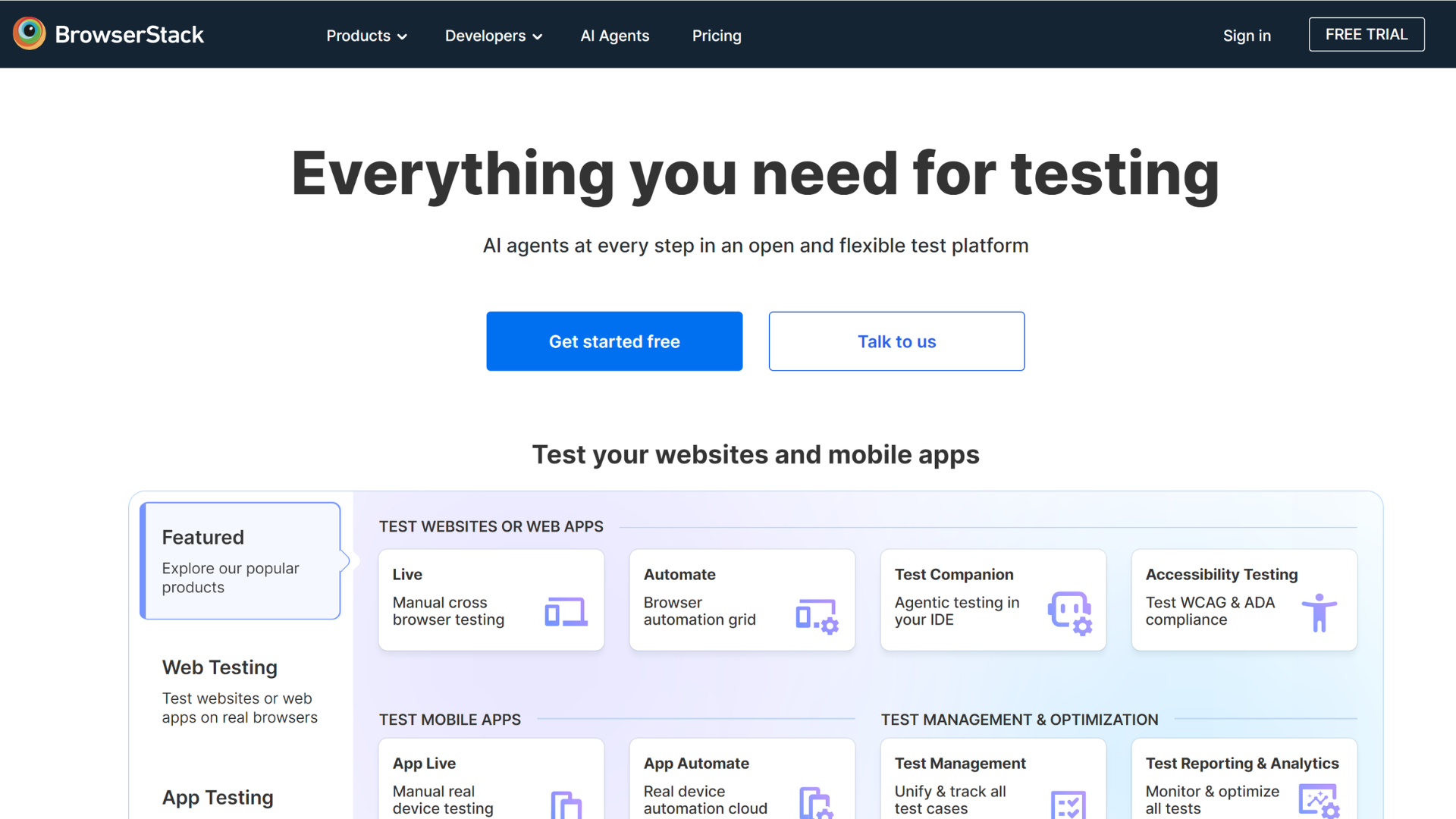Click the TEST WEBSITES OR WEB APPS heading
Viewport: 1456px width, 819px height.
491,526
